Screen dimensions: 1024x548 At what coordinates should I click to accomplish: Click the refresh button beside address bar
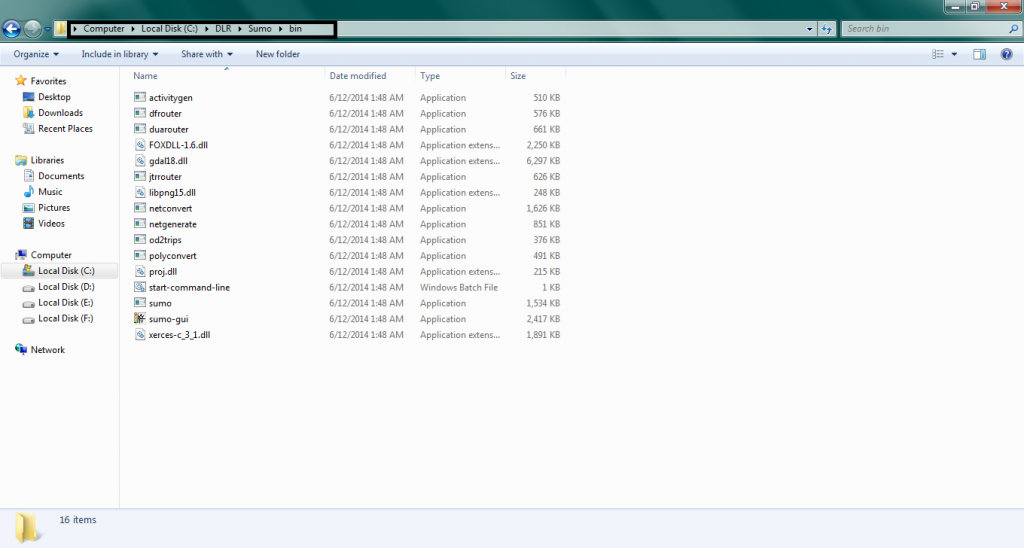827,29
